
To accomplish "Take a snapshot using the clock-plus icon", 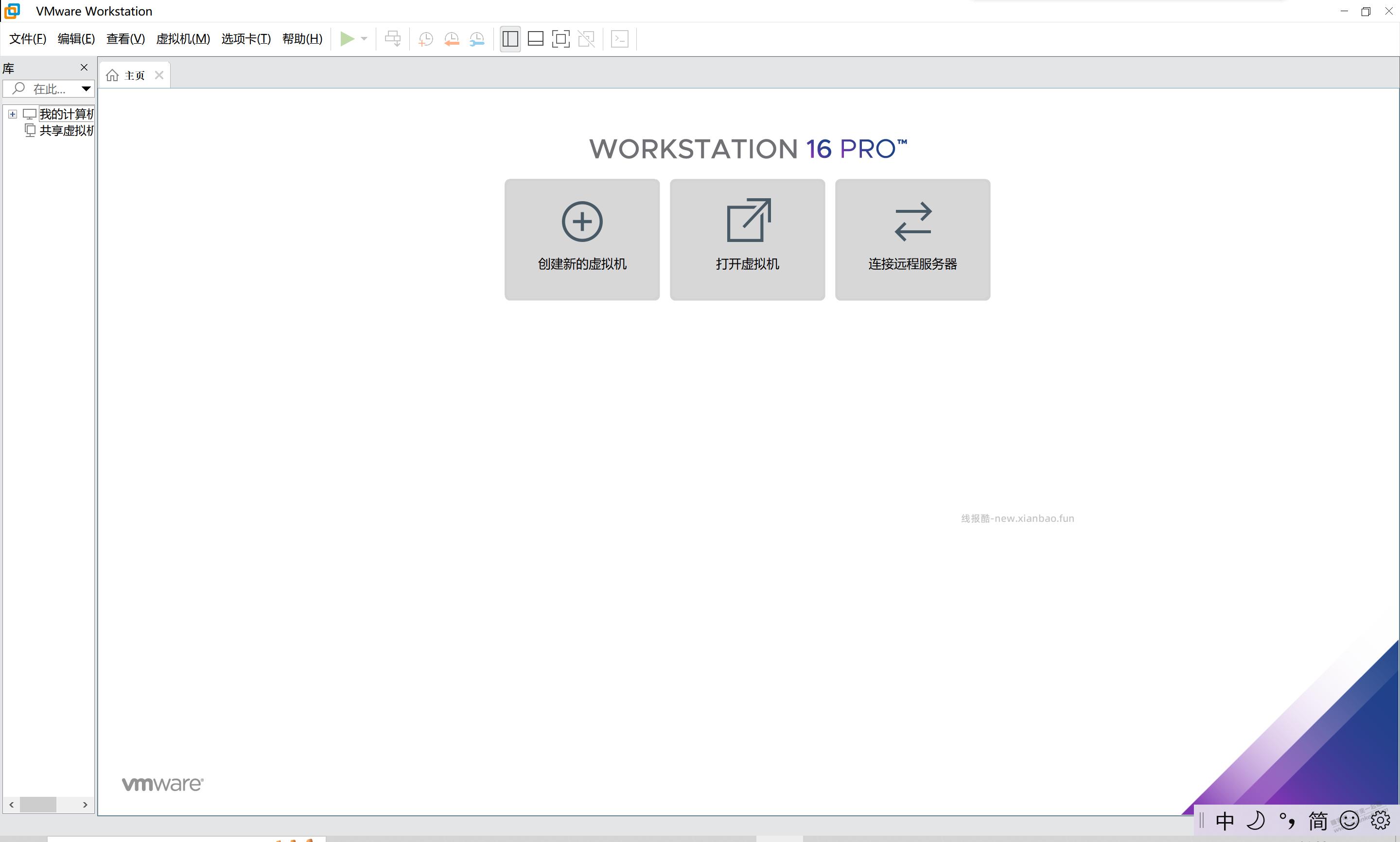I will point(424,38).
